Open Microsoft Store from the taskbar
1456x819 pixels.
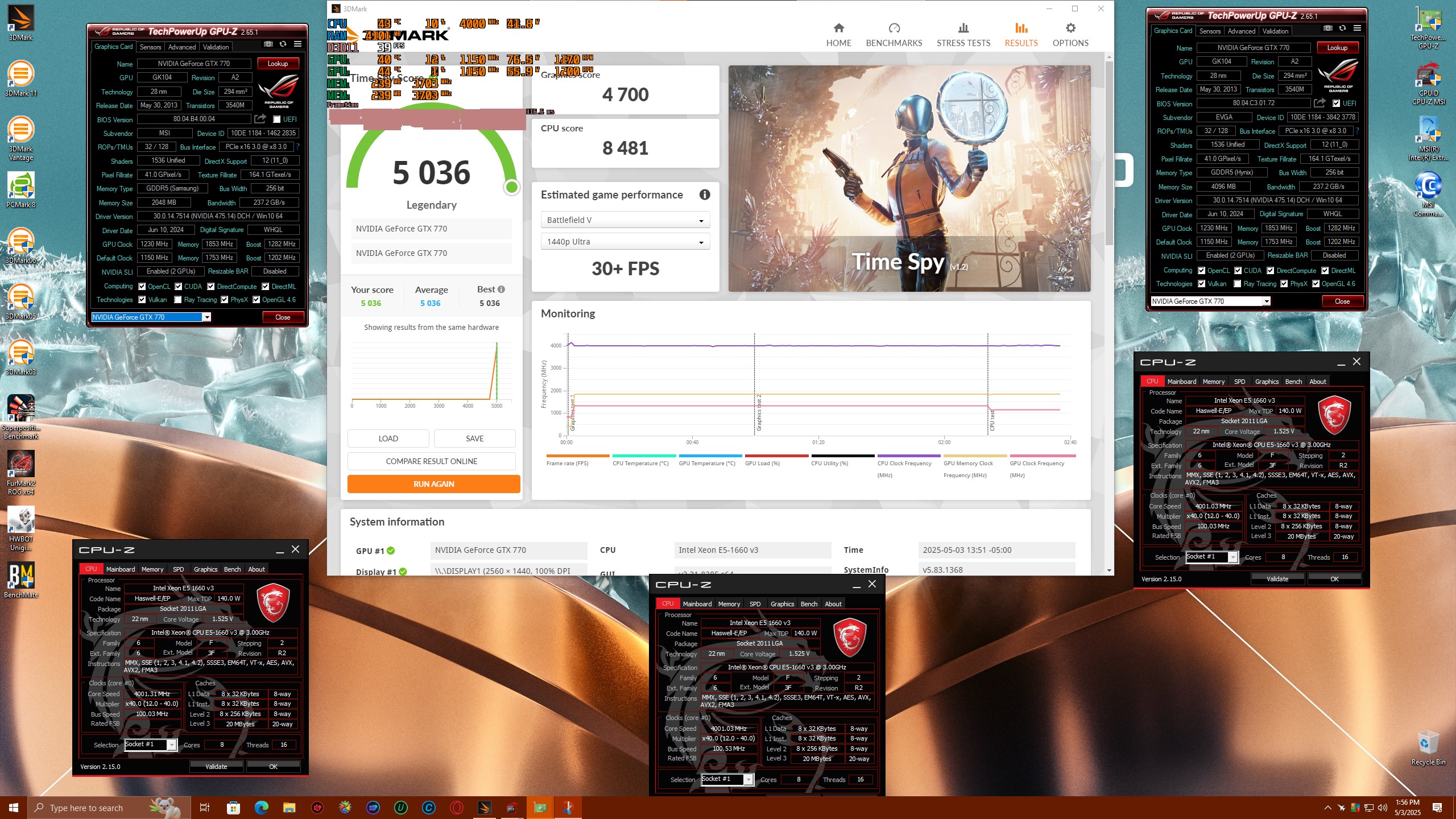(233, 808)
